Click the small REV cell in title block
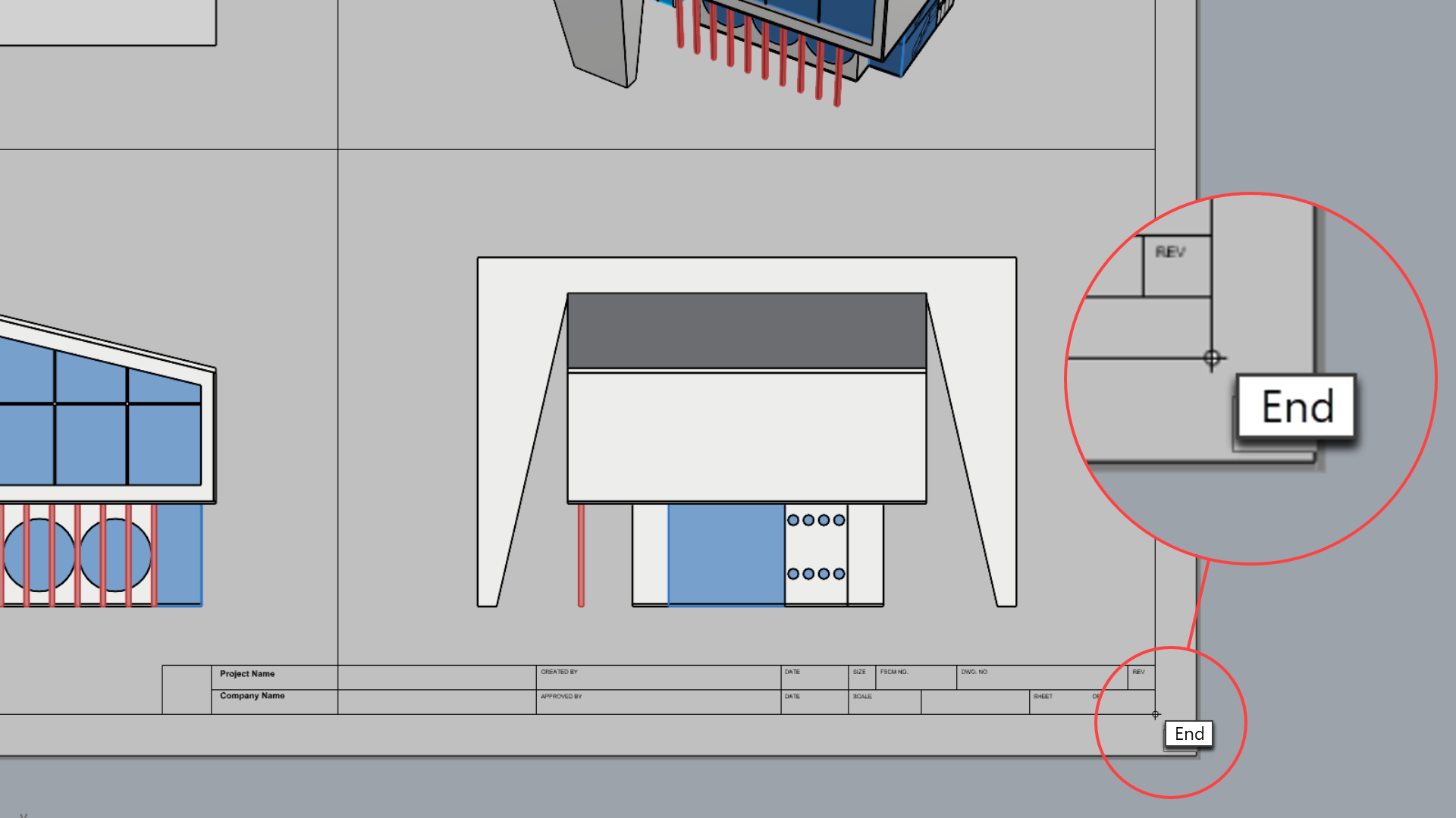The image size is (1456, 818). coord(1141,677)
